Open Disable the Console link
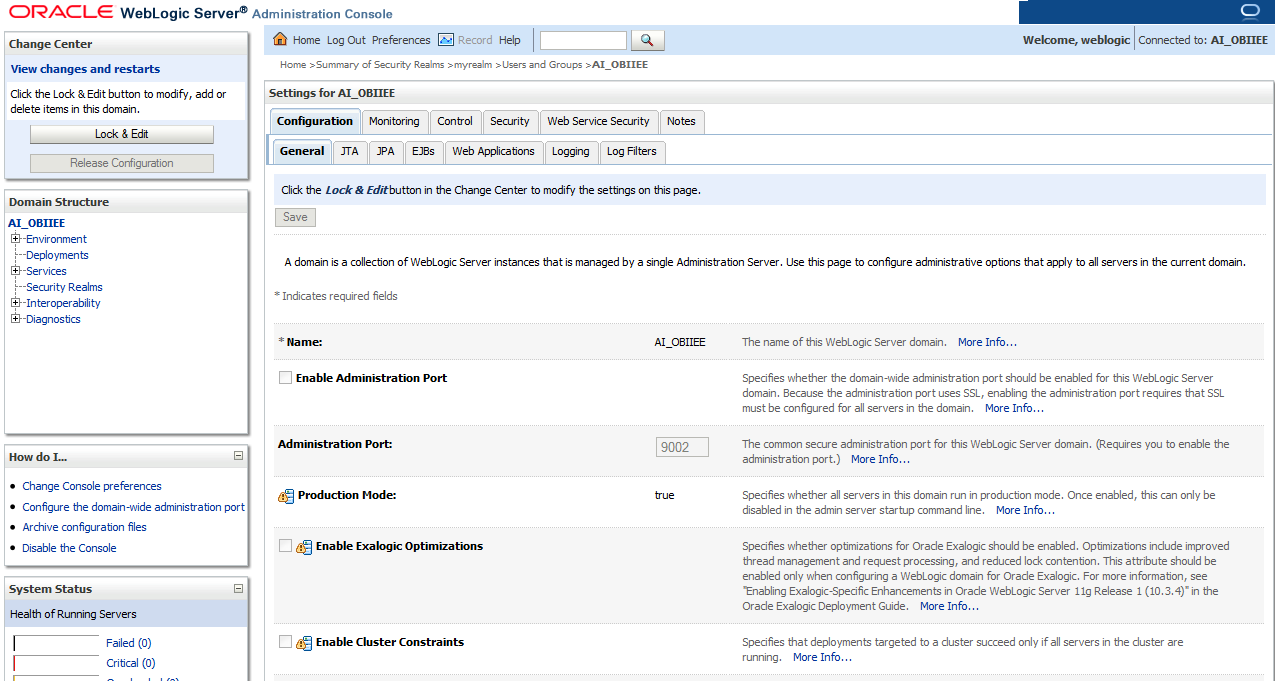The image size is (1275, 681). [x=69, y=548]
